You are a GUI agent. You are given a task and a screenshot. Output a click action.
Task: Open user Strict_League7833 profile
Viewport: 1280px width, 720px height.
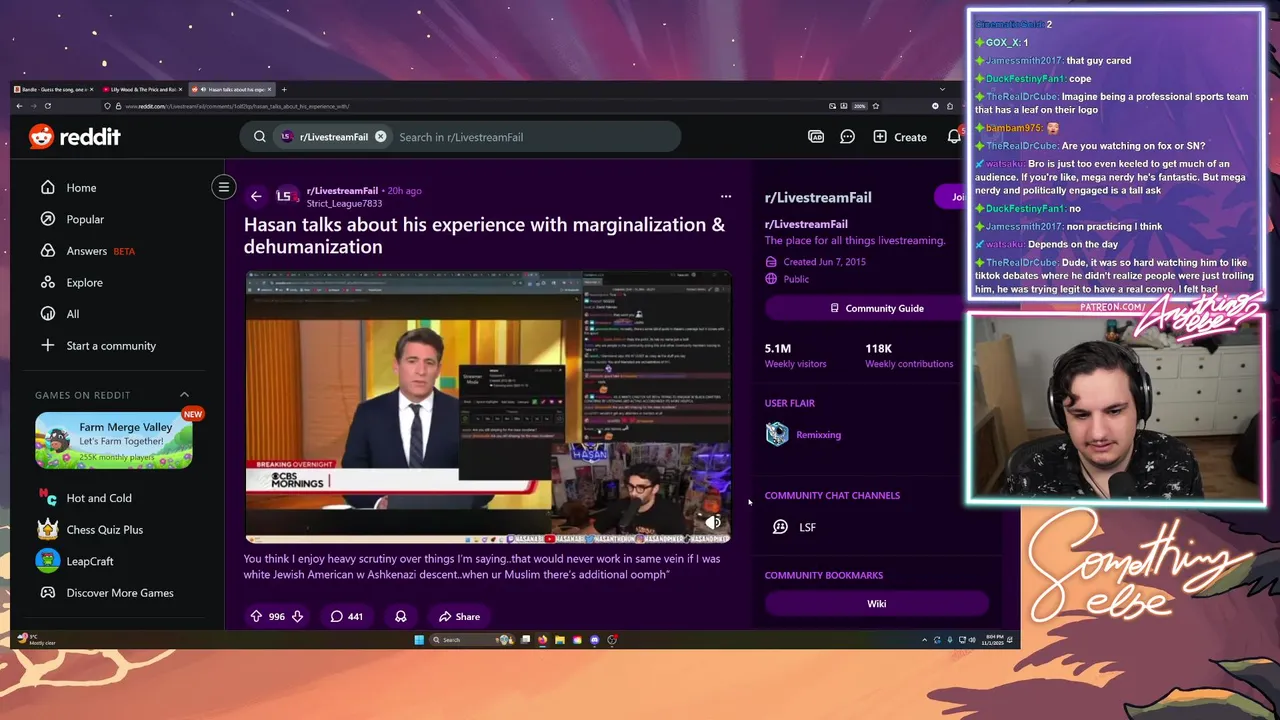point(344,203)
